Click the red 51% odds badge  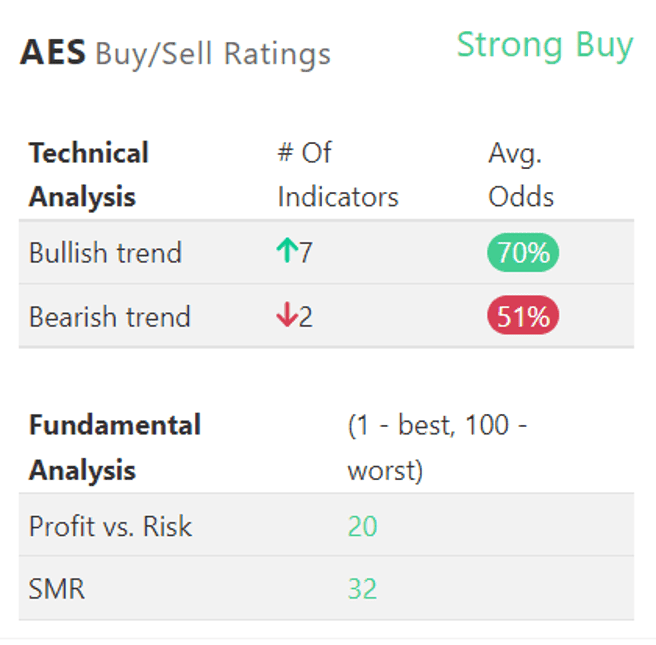click(x=523, y=317)
